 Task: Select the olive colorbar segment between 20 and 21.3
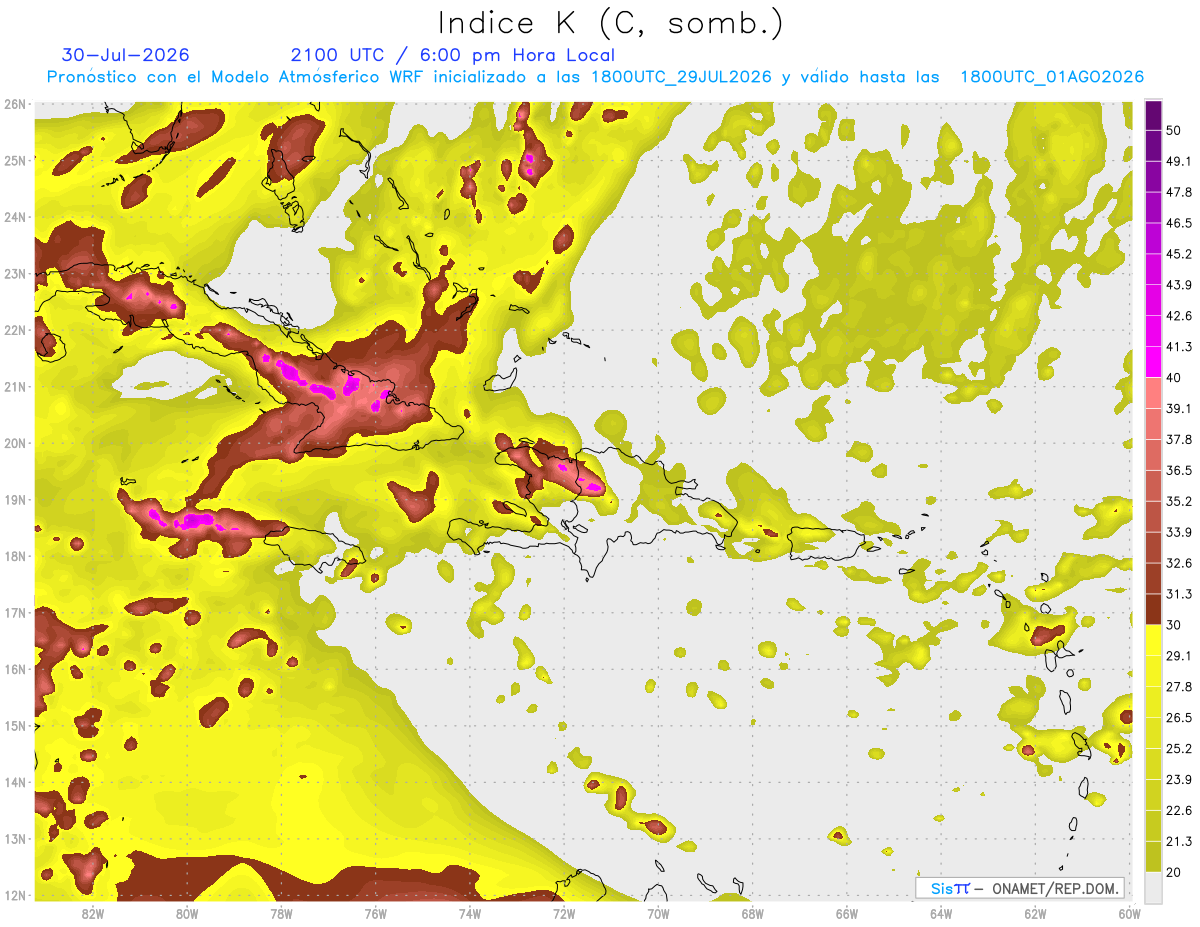point(1153,857)
